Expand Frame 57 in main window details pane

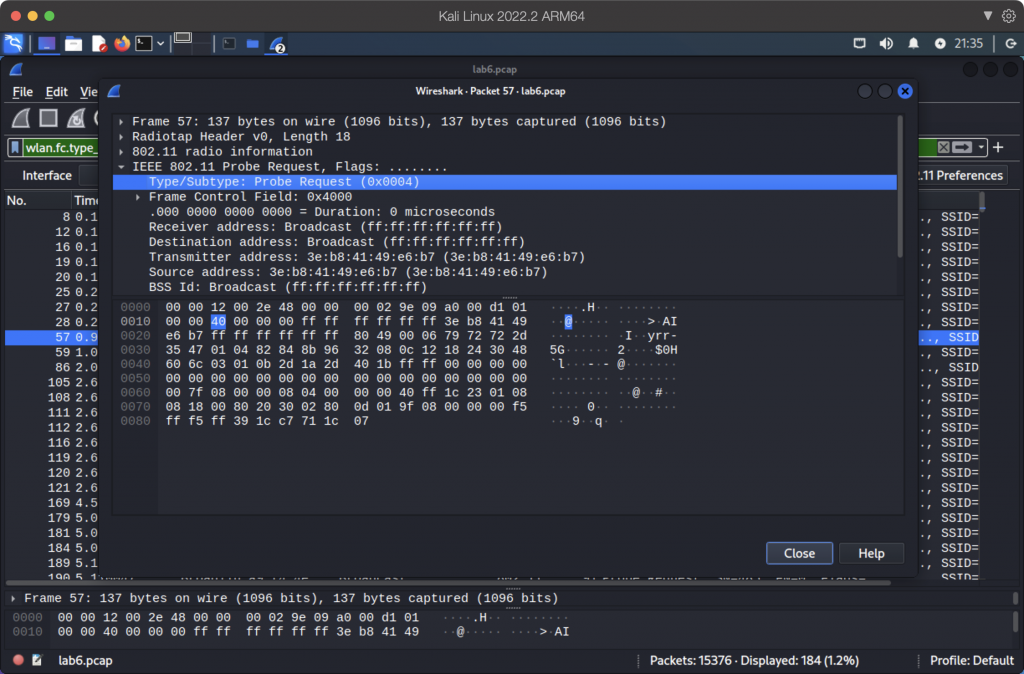coord(13,598)
